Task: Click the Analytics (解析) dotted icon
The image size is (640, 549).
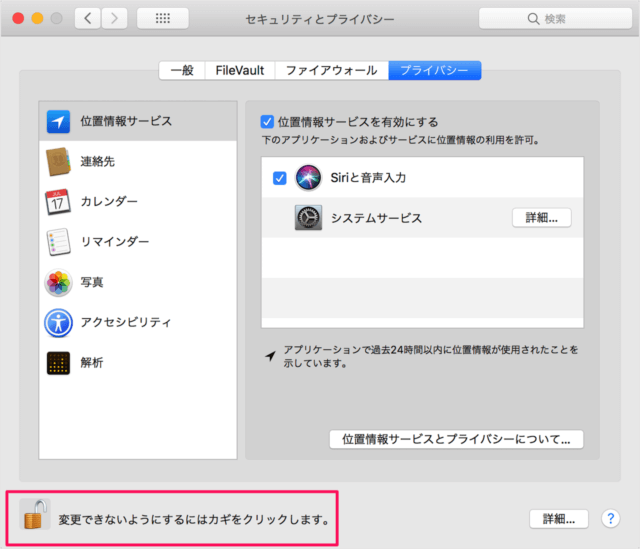Action: point(58,363)
